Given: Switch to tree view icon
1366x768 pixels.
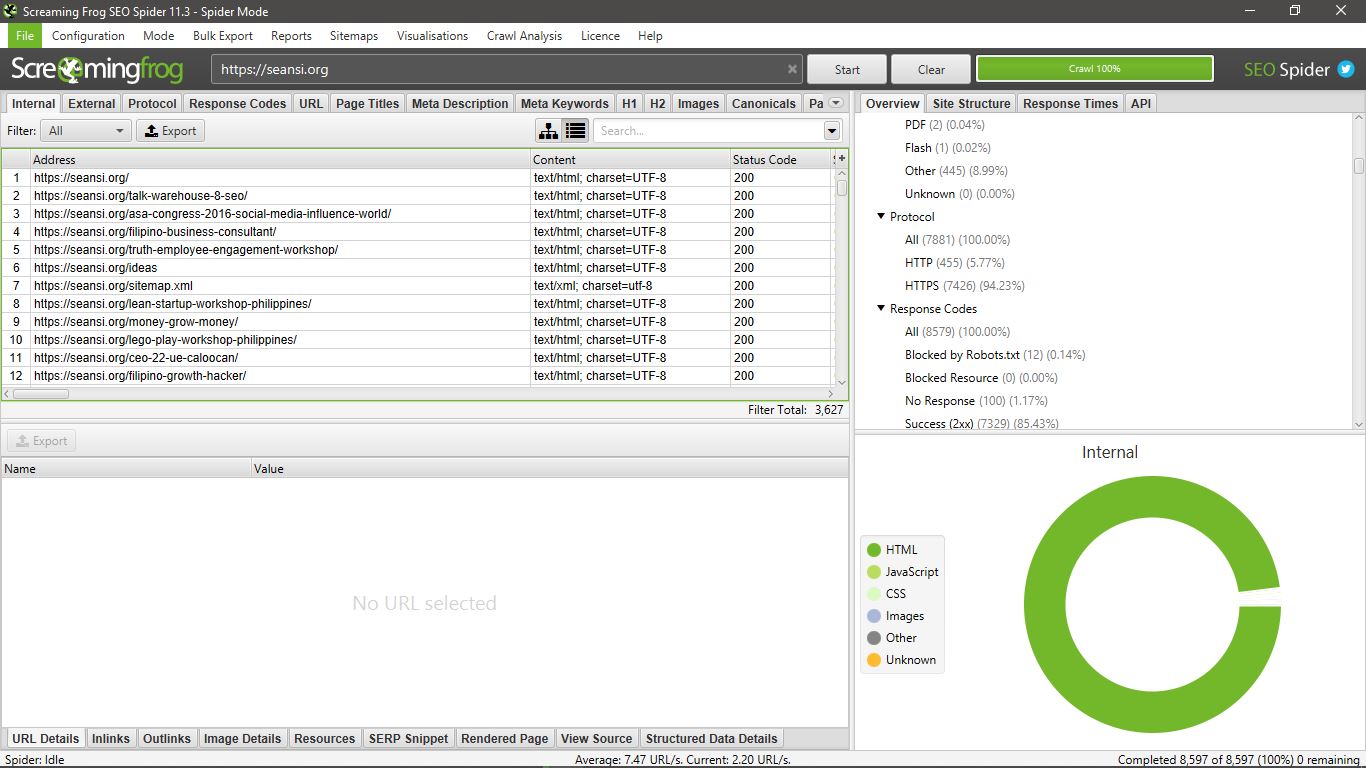Looking at the screenshot, I should tap(548, 131).
